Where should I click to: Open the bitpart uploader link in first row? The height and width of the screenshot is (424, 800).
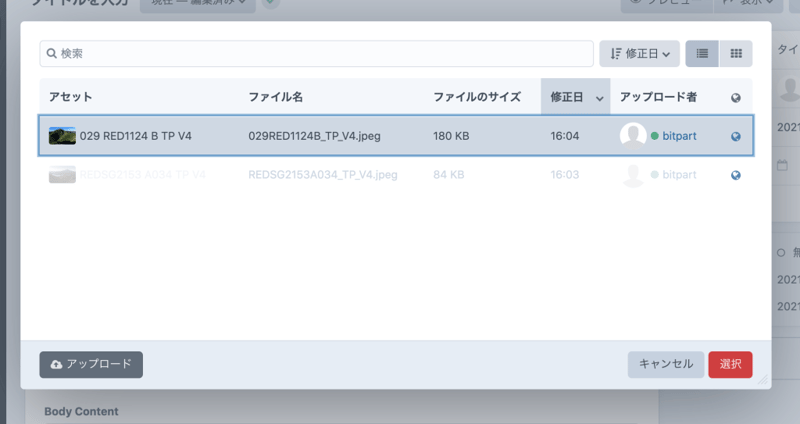(x=679, y=136)
